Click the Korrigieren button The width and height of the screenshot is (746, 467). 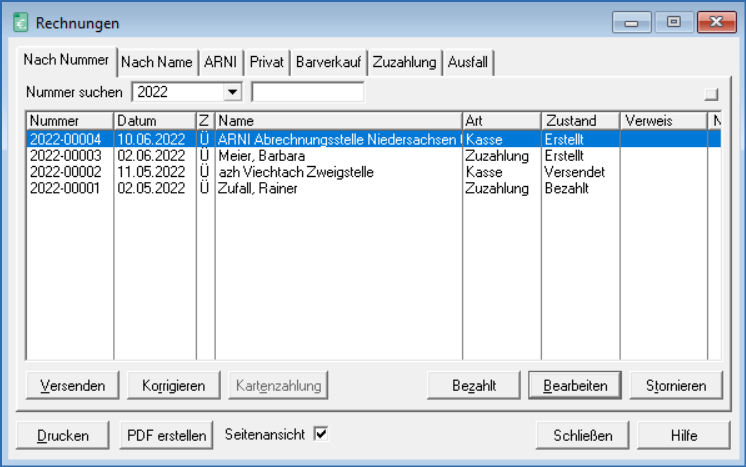click(174, 385)
